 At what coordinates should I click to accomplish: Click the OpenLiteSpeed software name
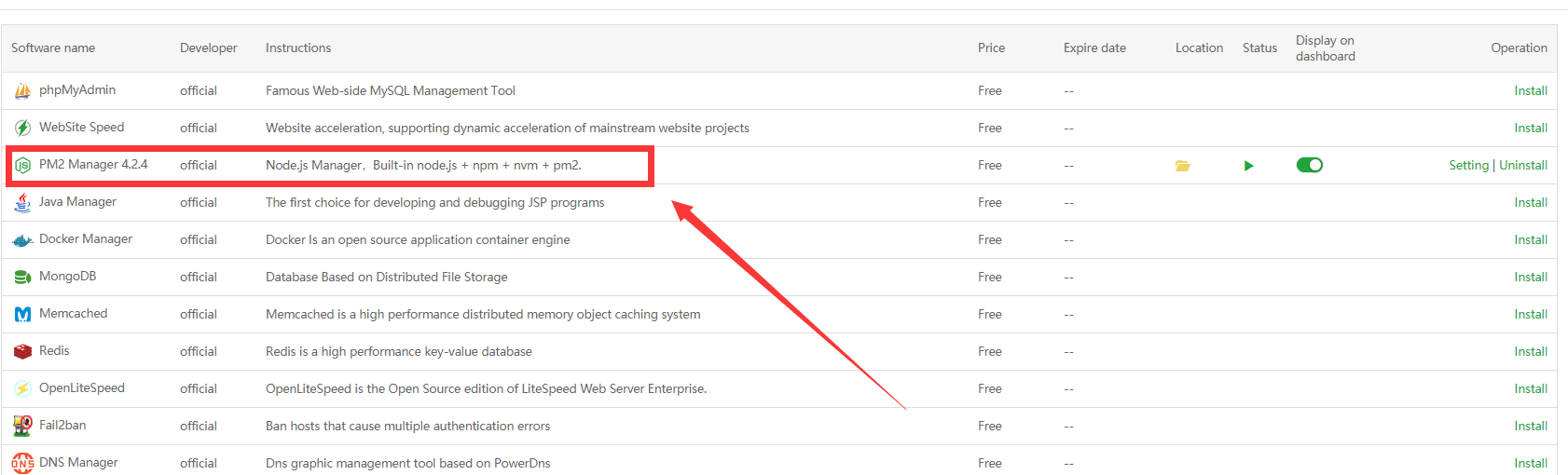point(82,387)
